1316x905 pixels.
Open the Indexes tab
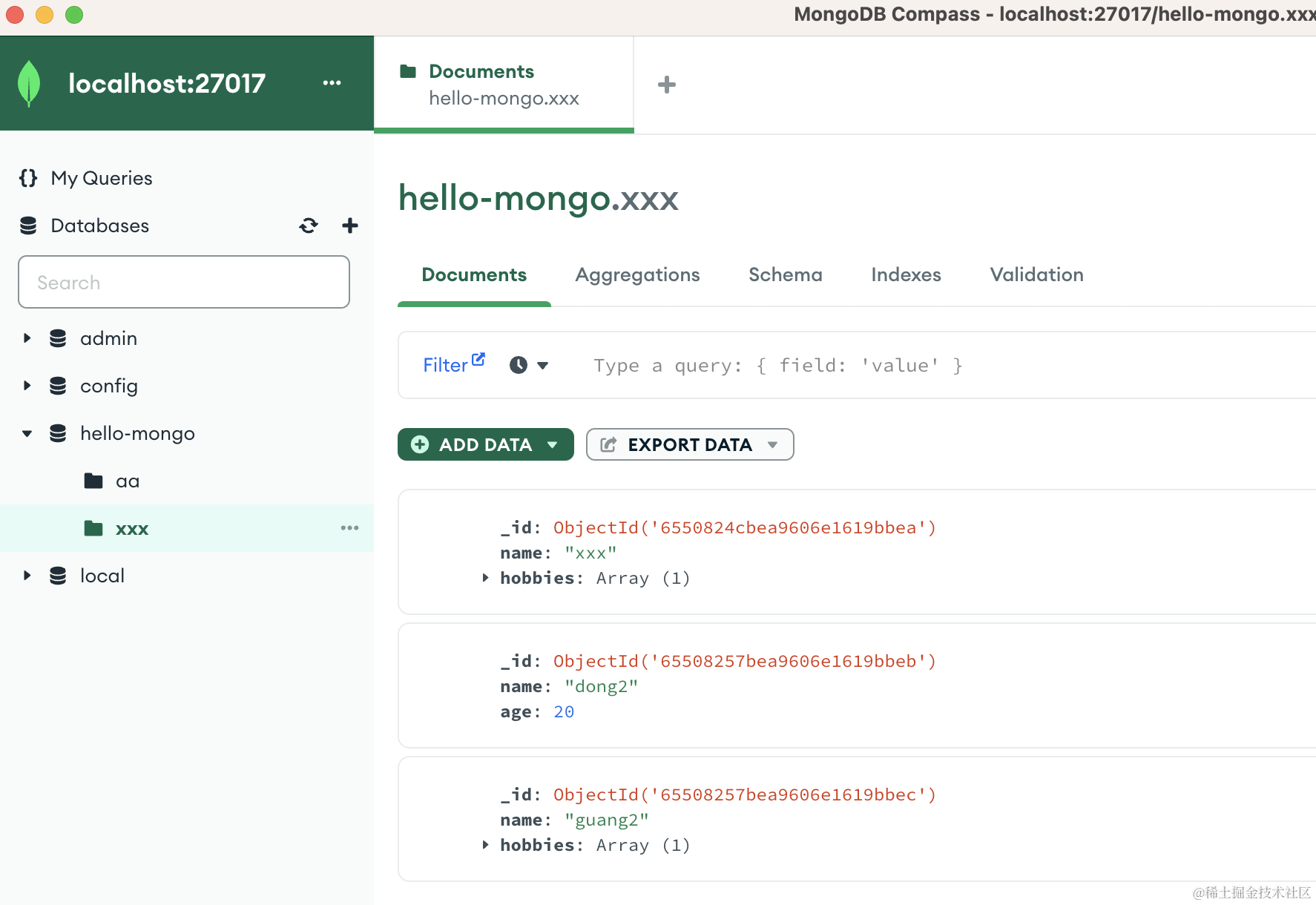click(906, 275)
